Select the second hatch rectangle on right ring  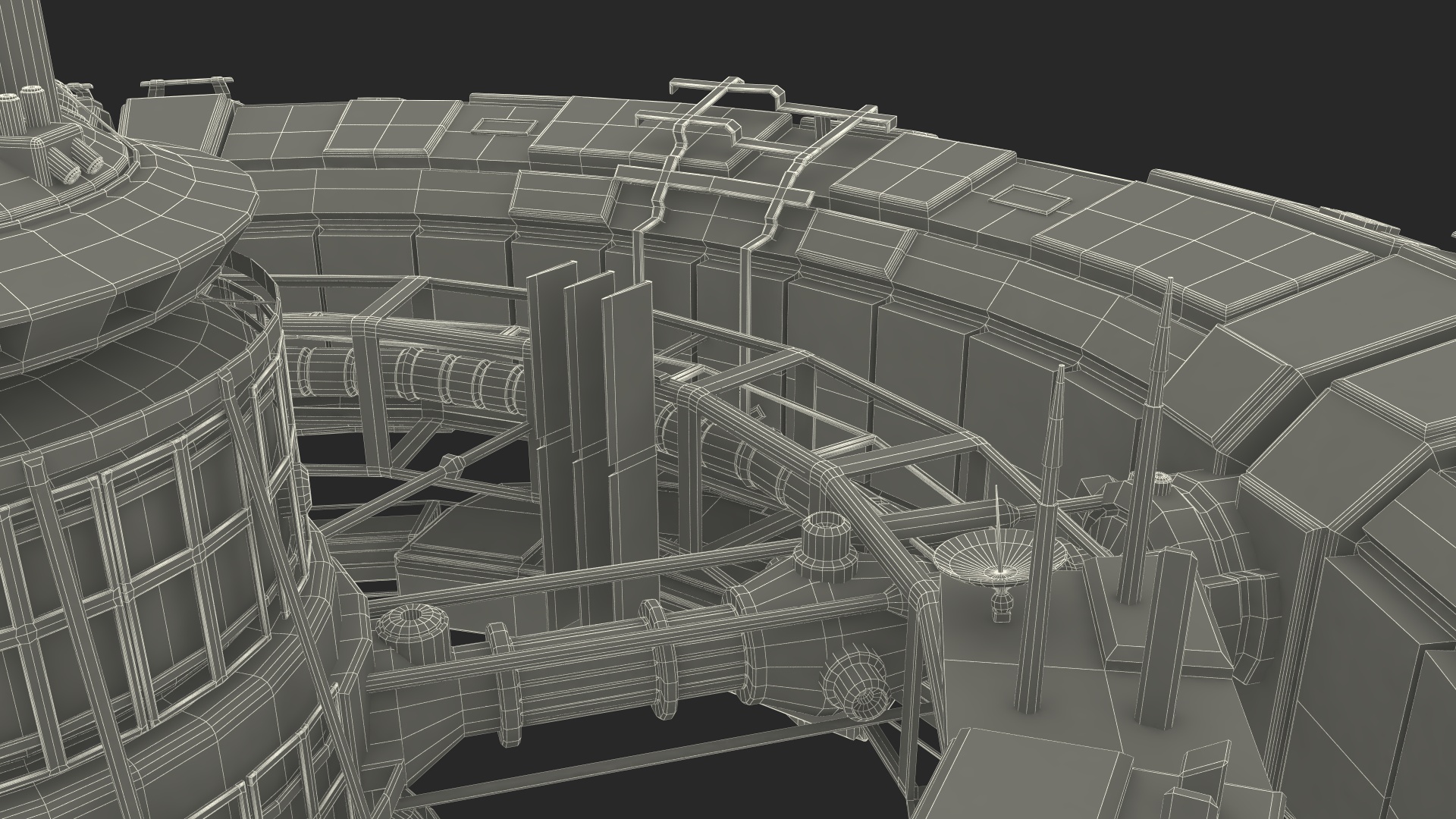tap(1029, 199)
